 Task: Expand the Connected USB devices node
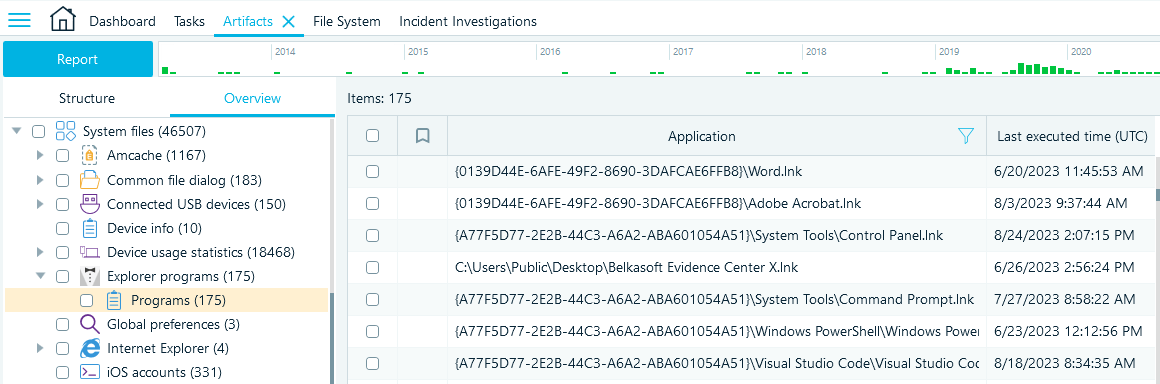41,203
